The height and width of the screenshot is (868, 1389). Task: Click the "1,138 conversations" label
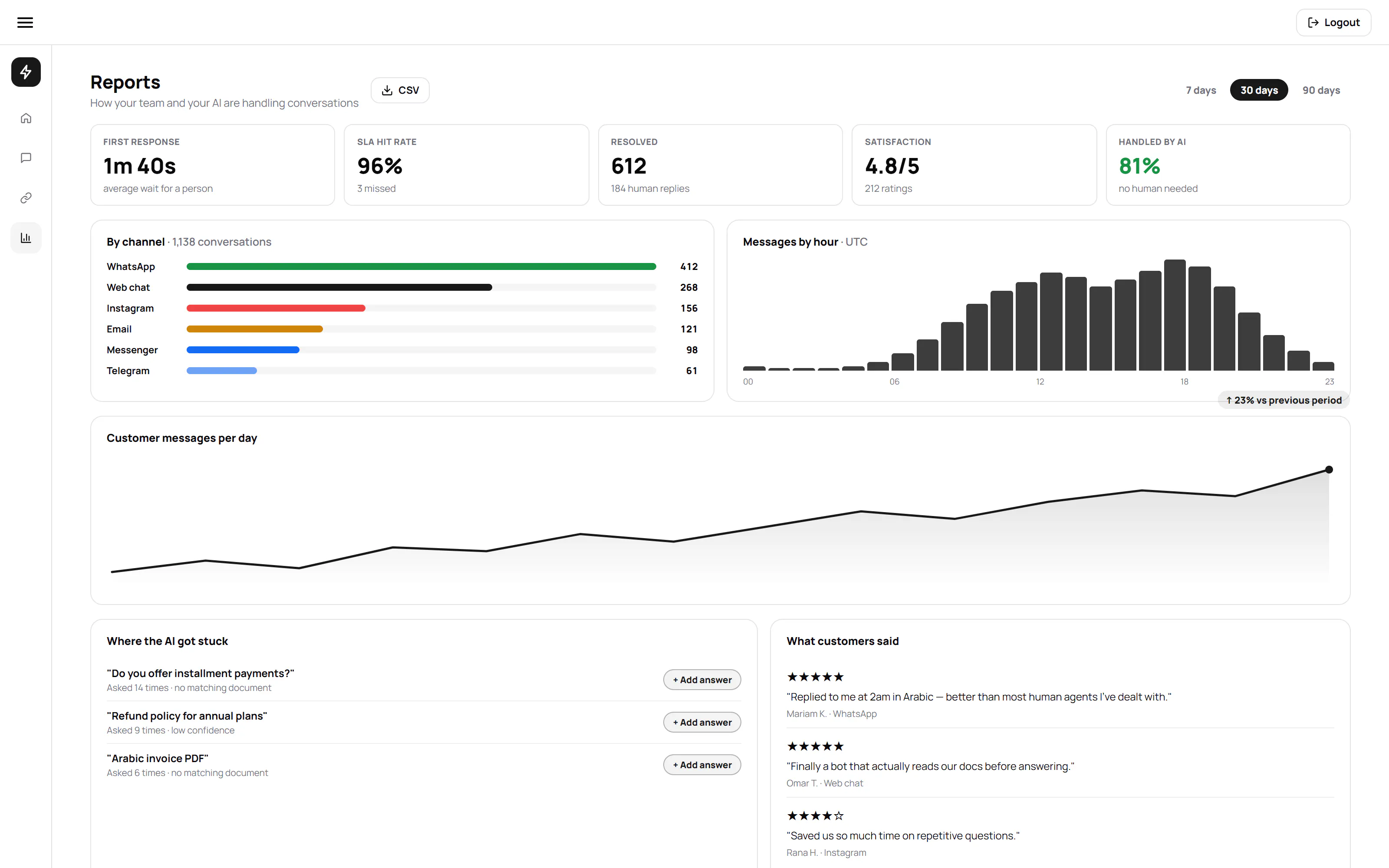click(222, 242)
